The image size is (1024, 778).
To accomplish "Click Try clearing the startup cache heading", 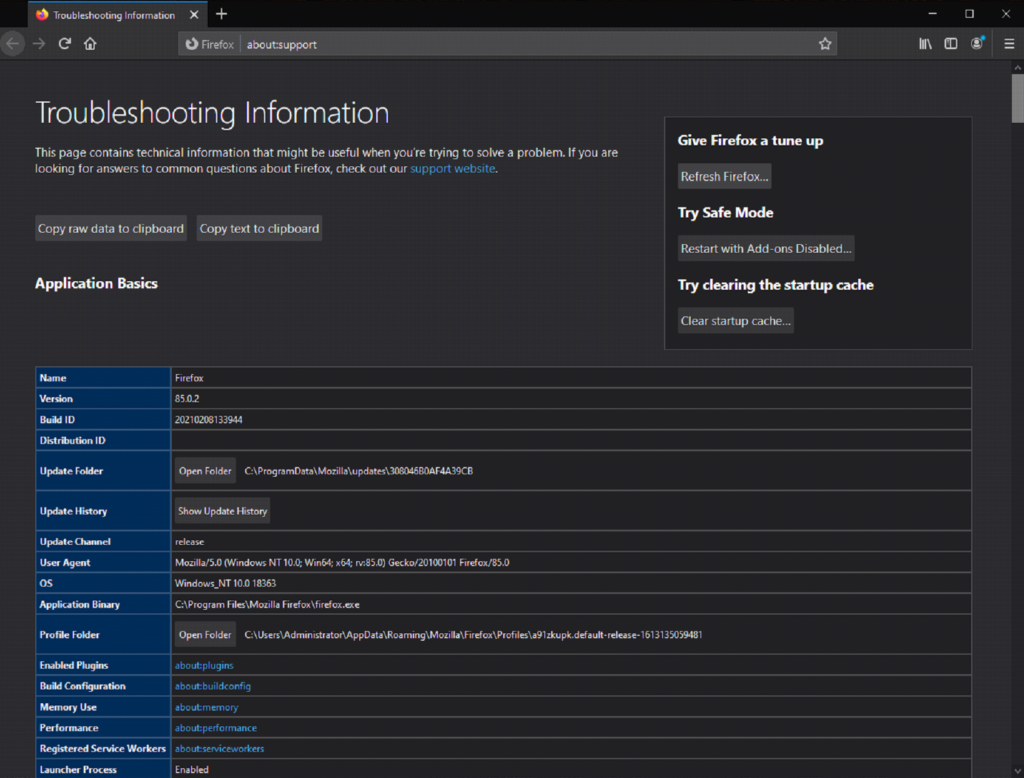I will (776, 285).
